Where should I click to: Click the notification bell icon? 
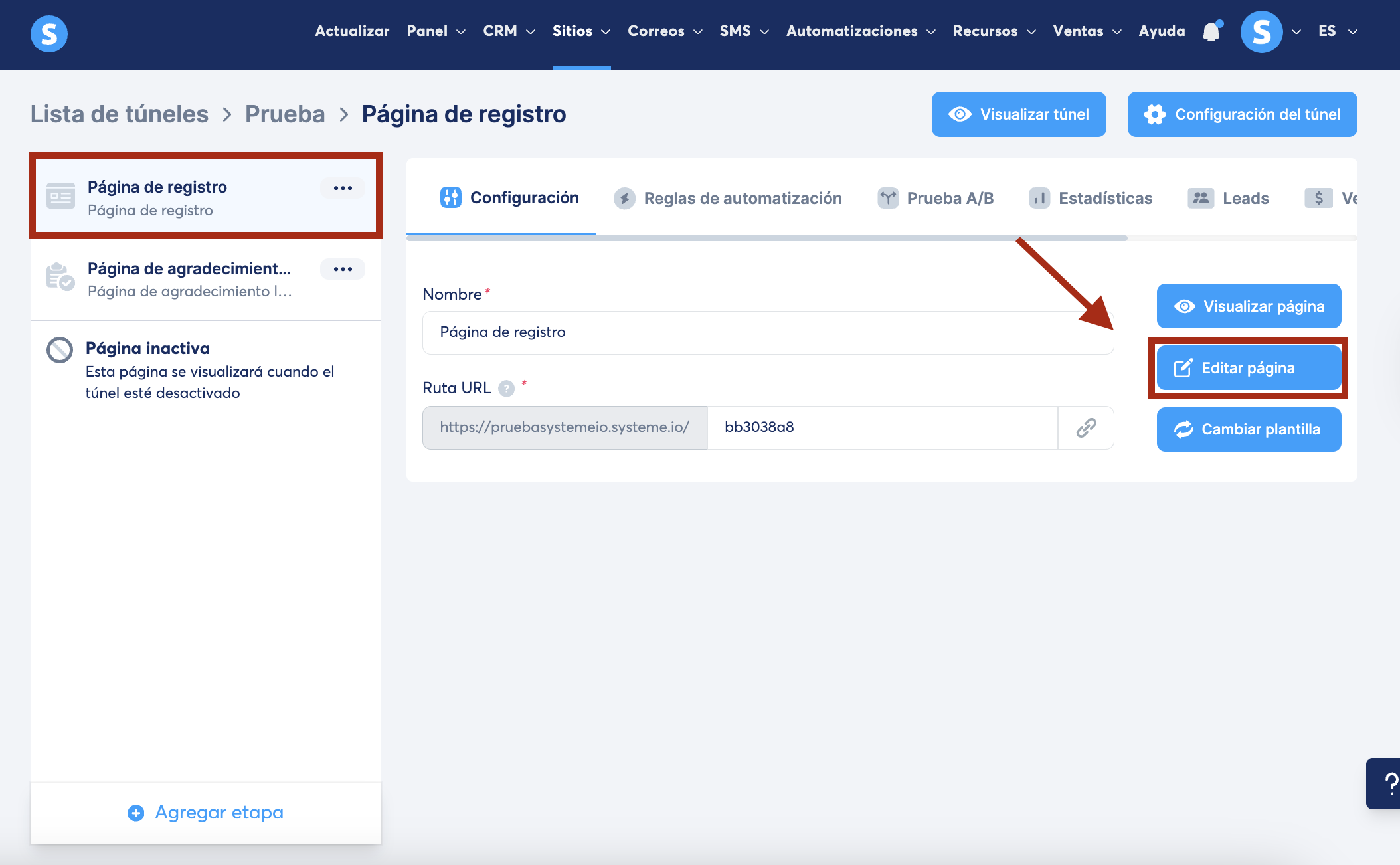point(1211,31)
